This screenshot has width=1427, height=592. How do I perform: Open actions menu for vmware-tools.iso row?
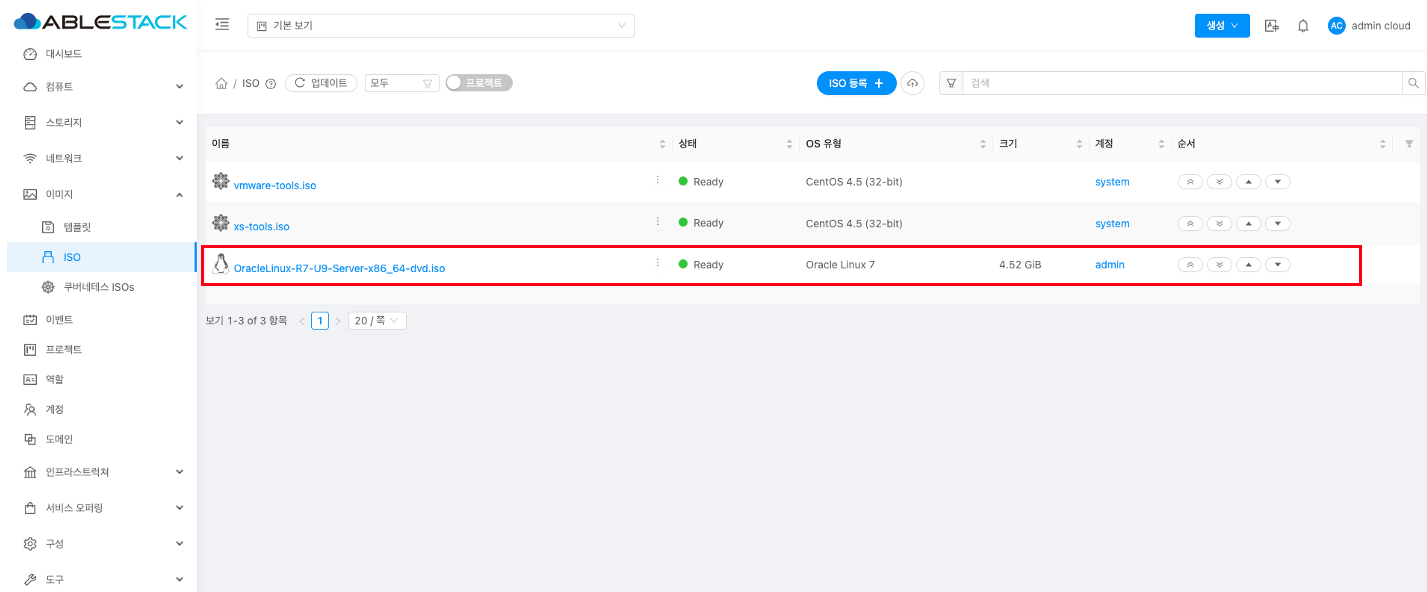tap(657, 180)
